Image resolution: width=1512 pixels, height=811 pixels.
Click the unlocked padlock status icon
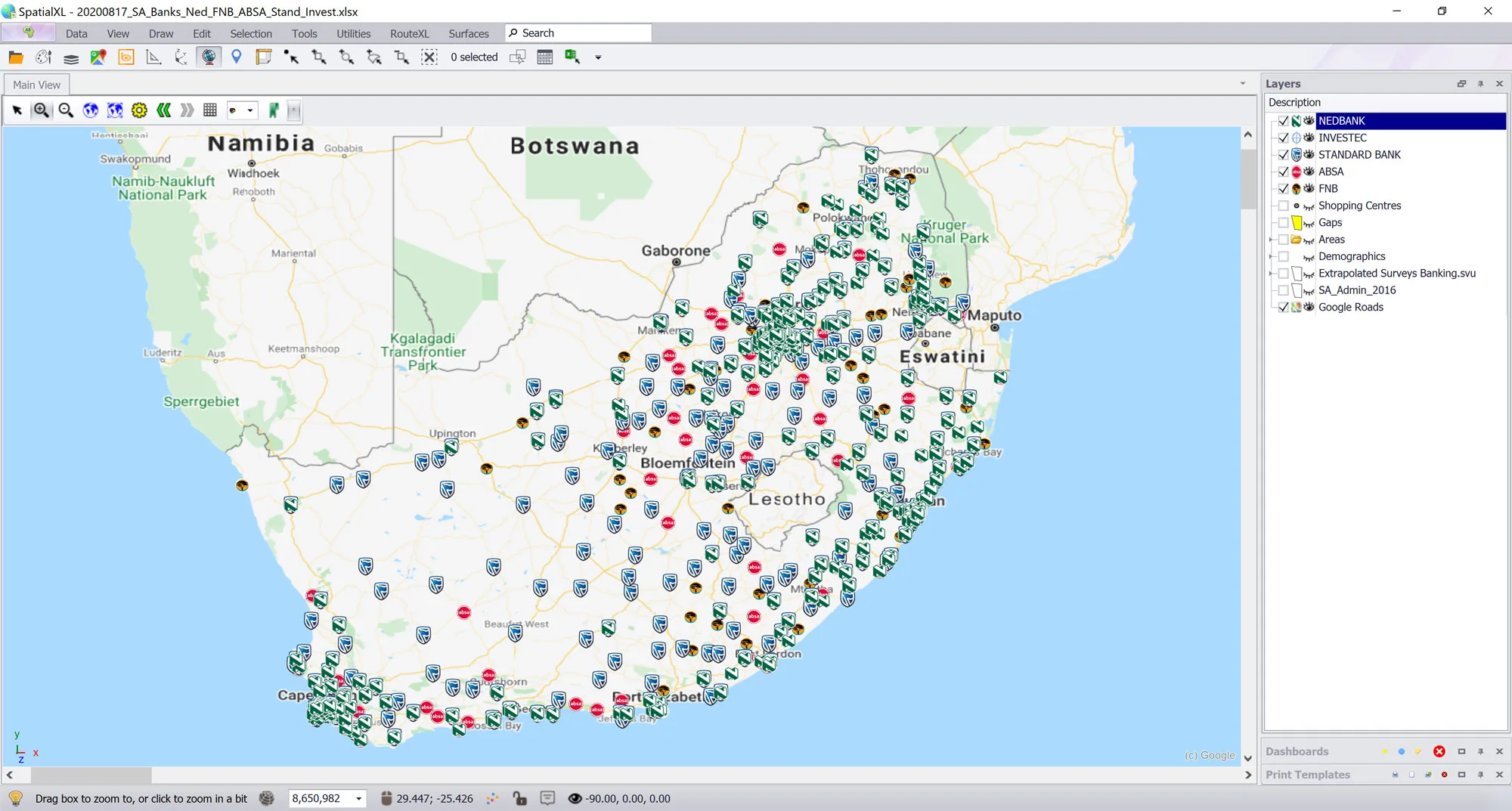point(519,798)
